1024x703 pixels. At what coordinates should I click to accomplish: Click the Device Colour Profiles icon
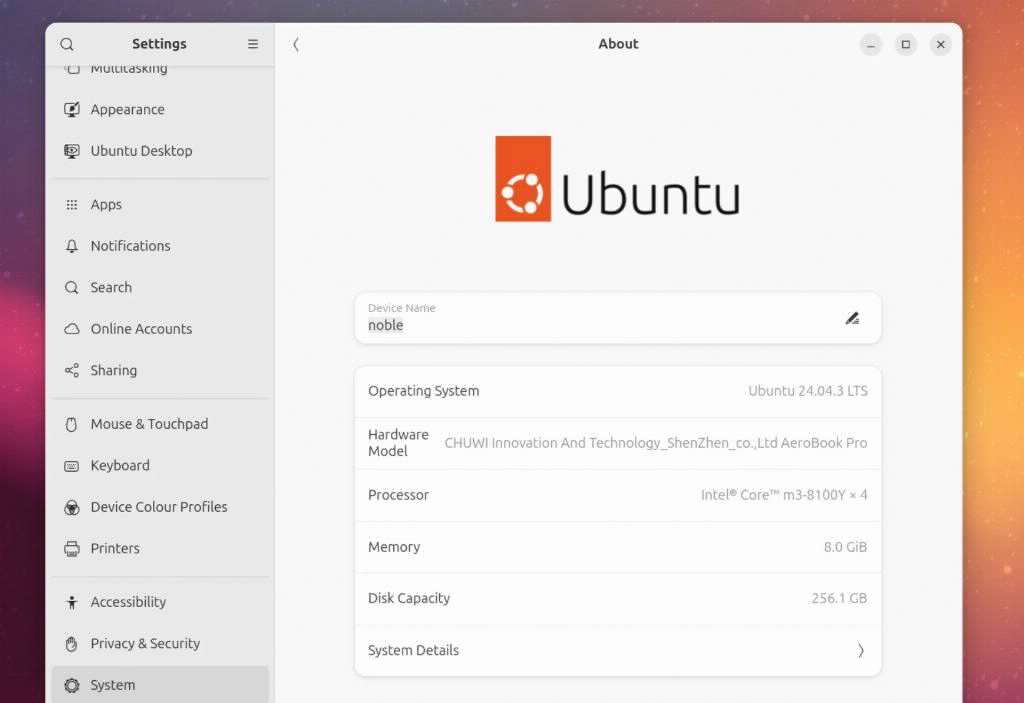[x=72, y=507]
